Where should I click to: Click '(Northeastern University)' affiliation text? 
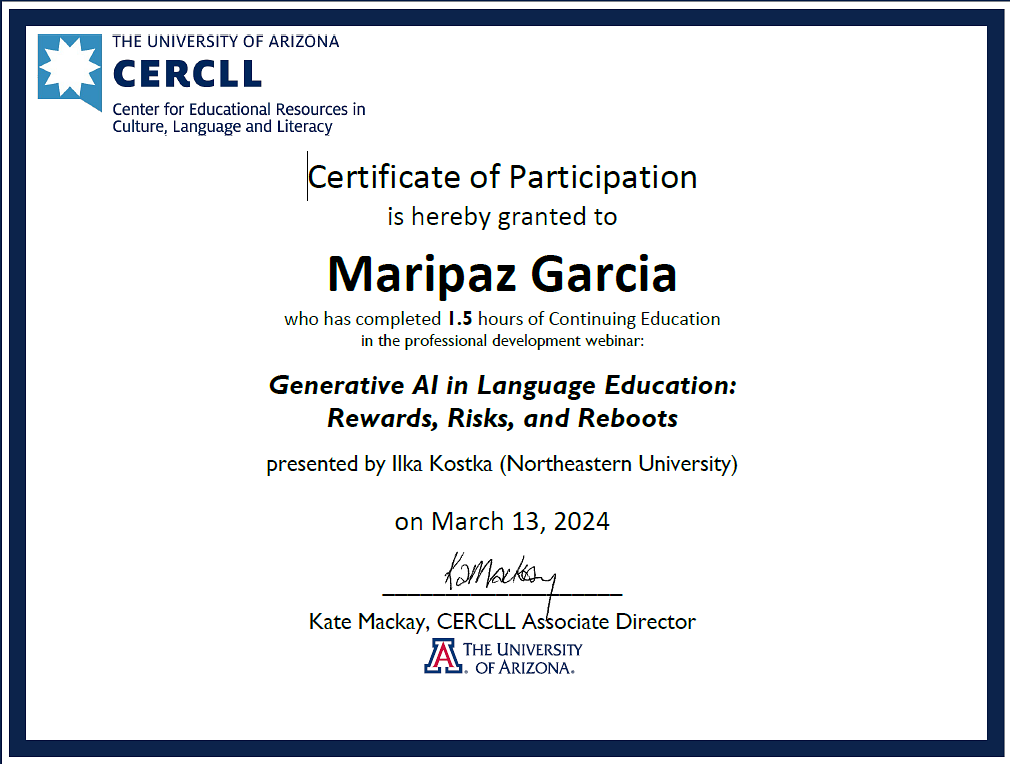tap(618, 465)
